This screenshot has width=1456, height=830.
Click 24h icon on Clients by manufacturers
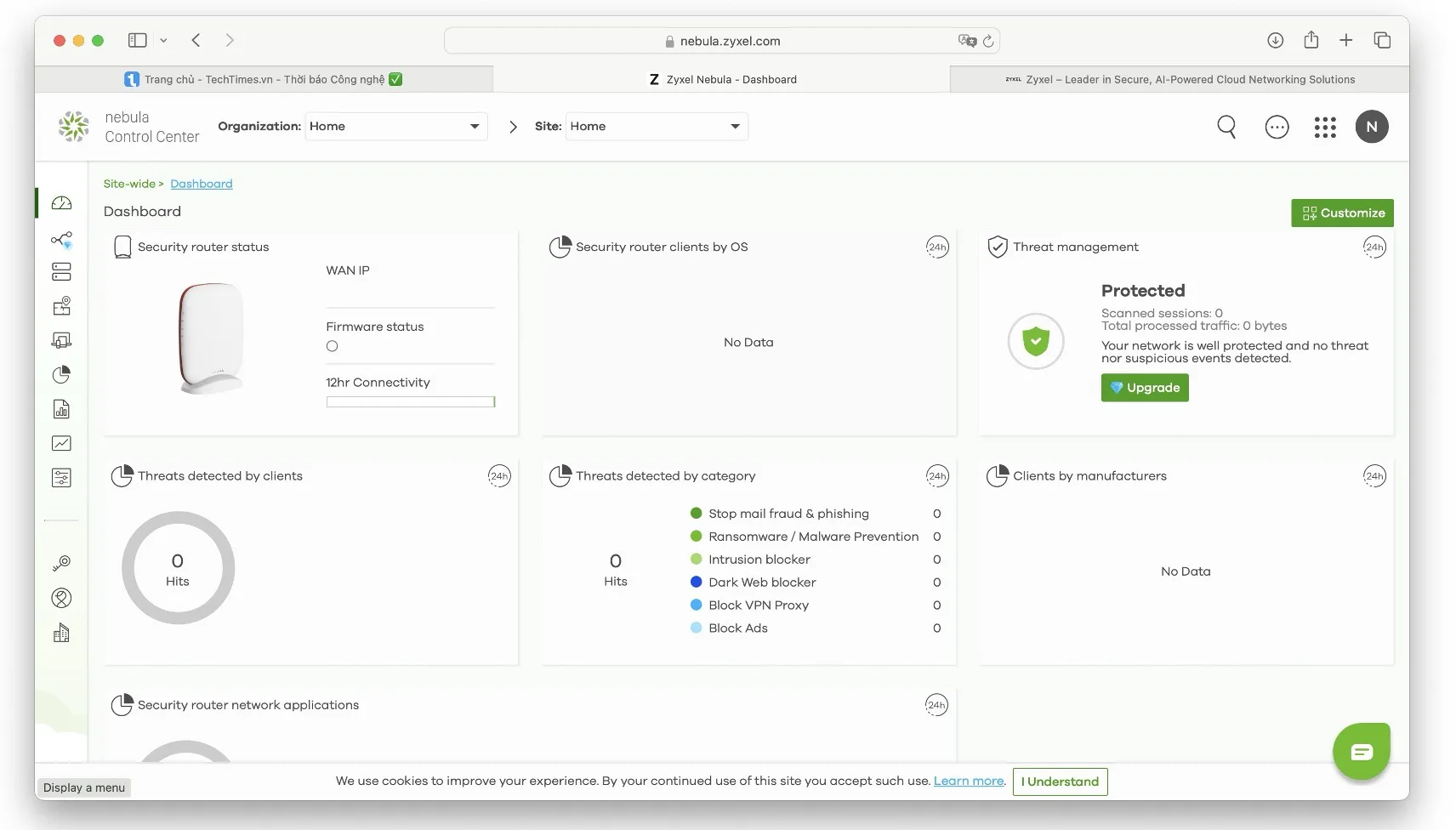coord(1374,476)
